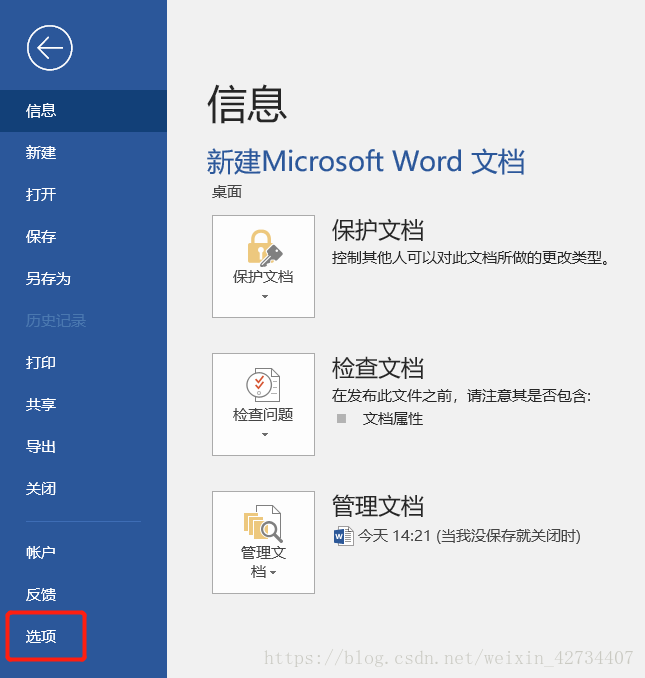Click the lock and key Protect Document icon
645x678 pixels.
coord(264,248)
